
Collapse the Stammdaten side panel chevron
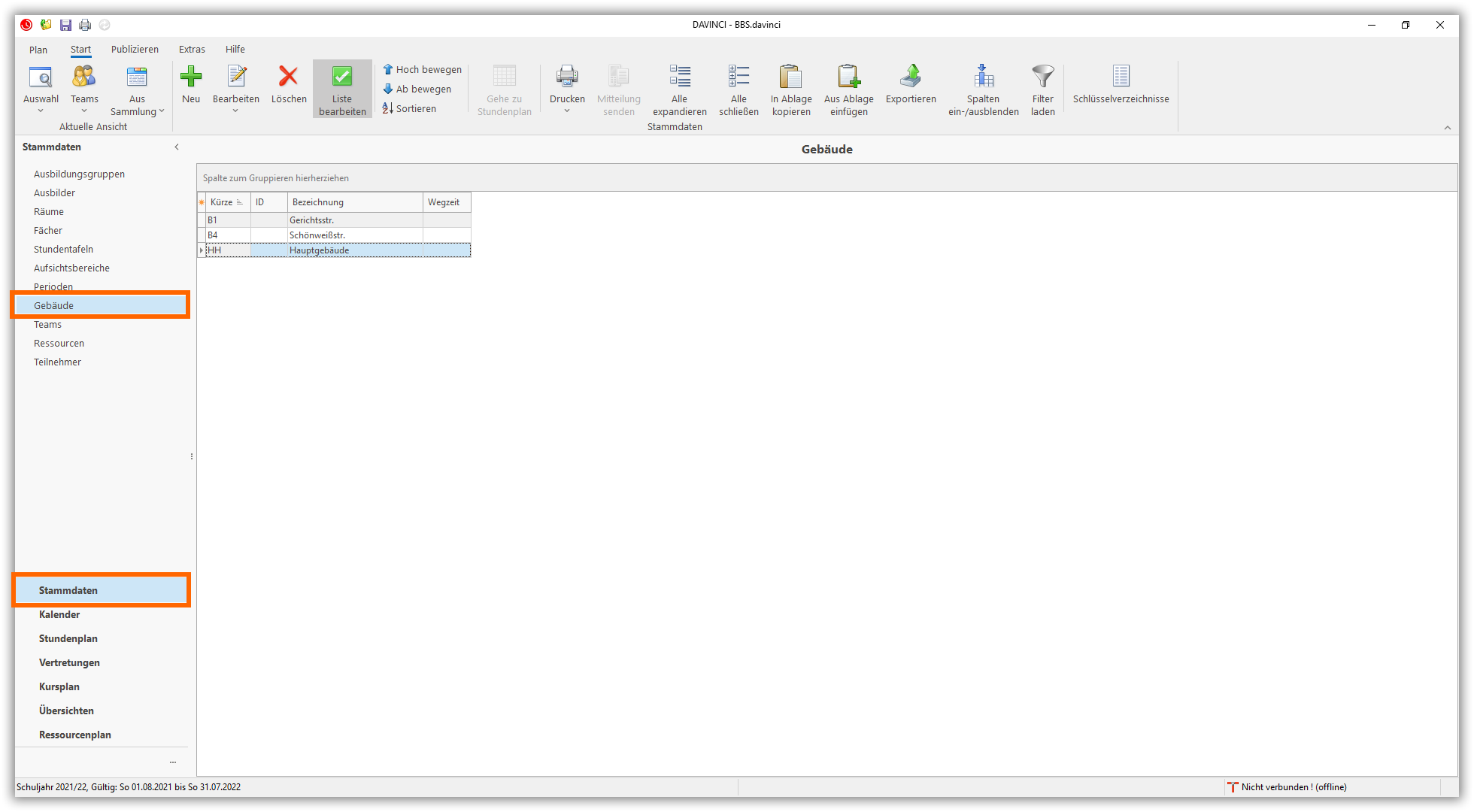[x=177, y=147]
